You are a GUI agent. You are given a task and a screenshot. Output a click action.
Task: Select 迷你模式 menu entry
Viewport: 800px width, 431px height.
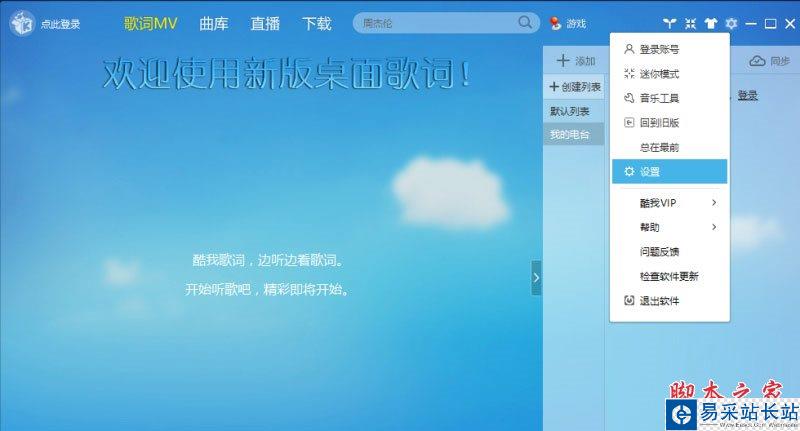(x=670, y=74)
